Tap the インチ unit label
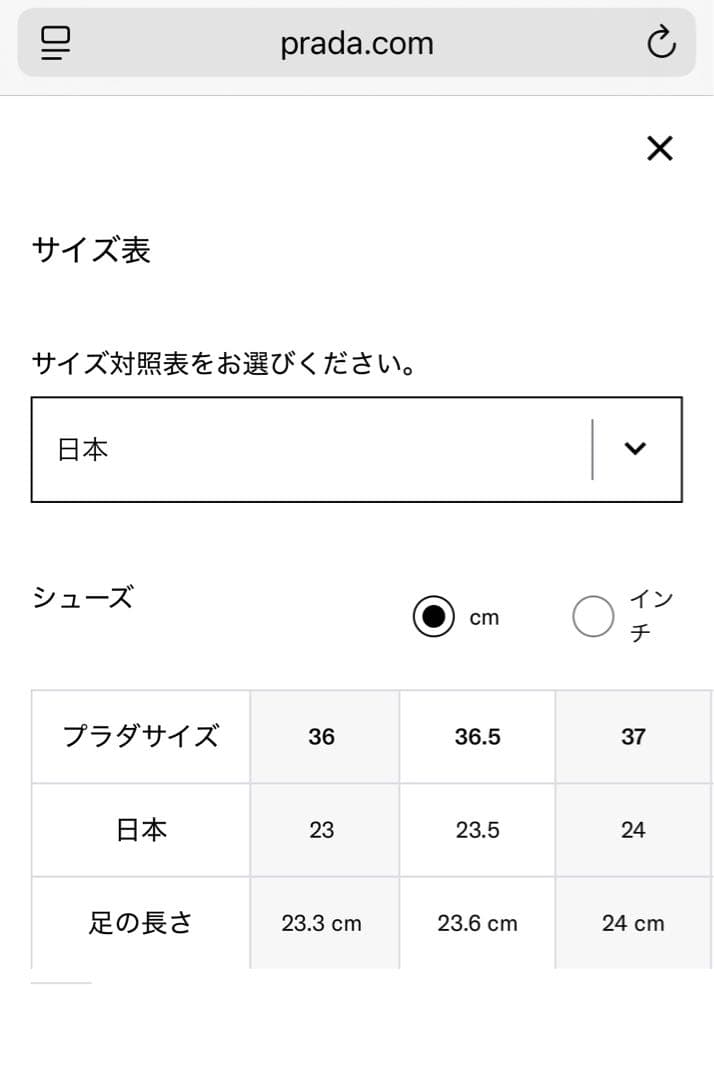 click(651, 616)
